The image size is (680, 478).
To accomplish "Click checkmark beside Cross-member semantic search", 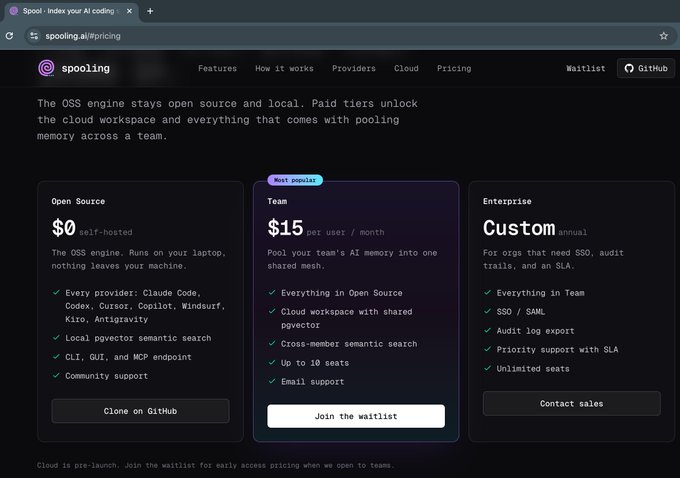I will pyautogui.click(x=272, y=343).
